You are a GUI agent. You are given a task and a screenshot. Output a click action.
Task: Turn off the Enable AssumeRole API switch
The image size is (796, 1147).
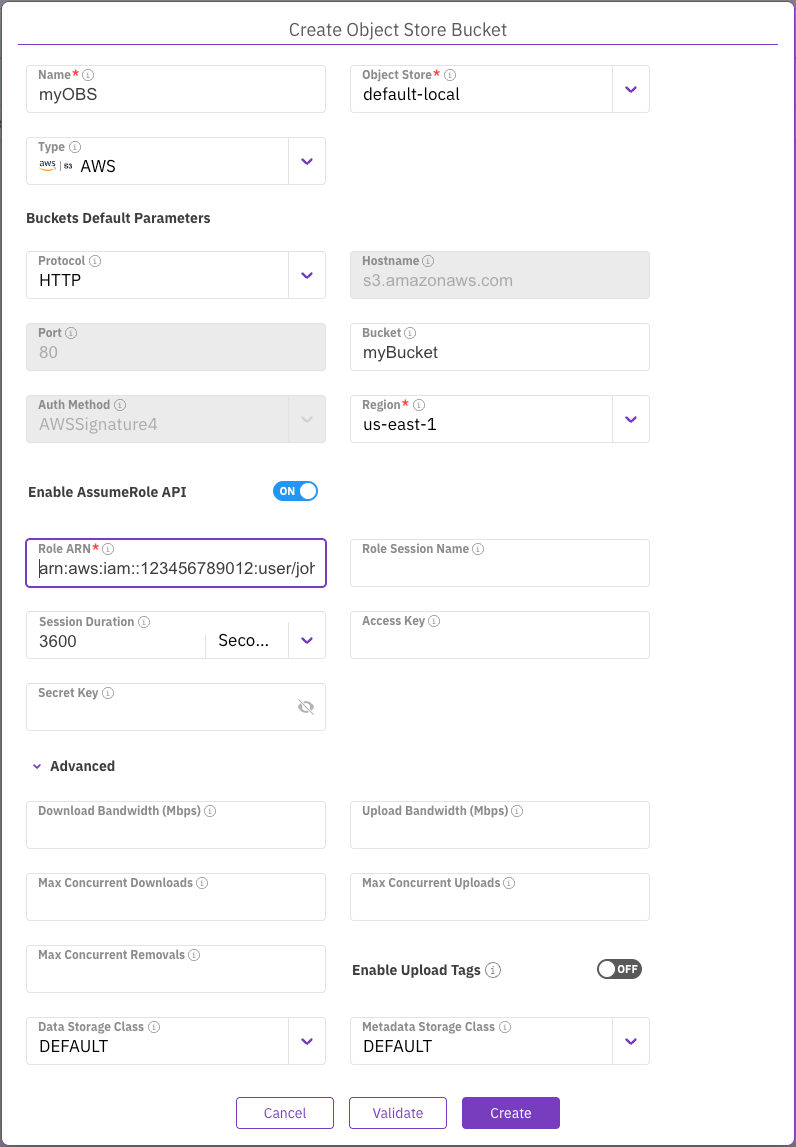click(295, 491)
